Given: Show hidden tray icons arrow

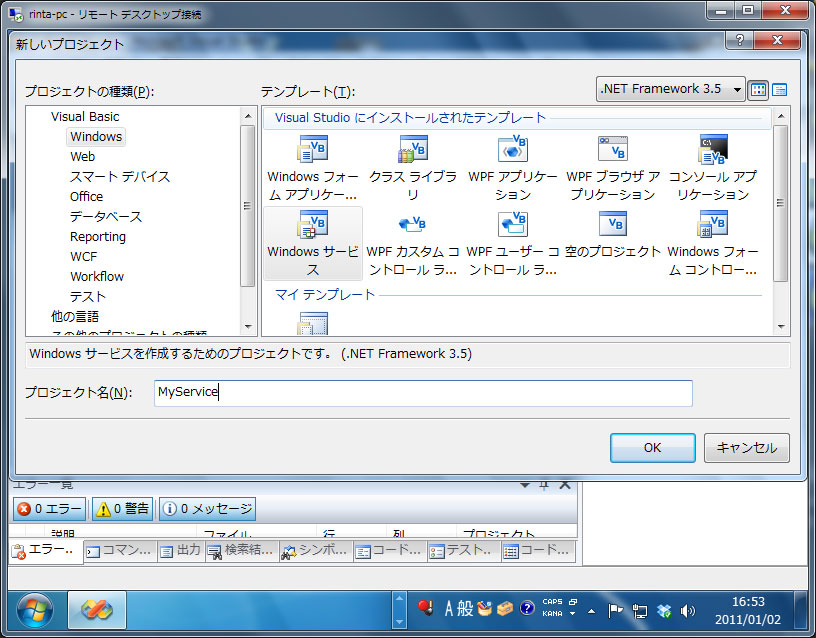Looking at the screenshot, I should point(592,611).
